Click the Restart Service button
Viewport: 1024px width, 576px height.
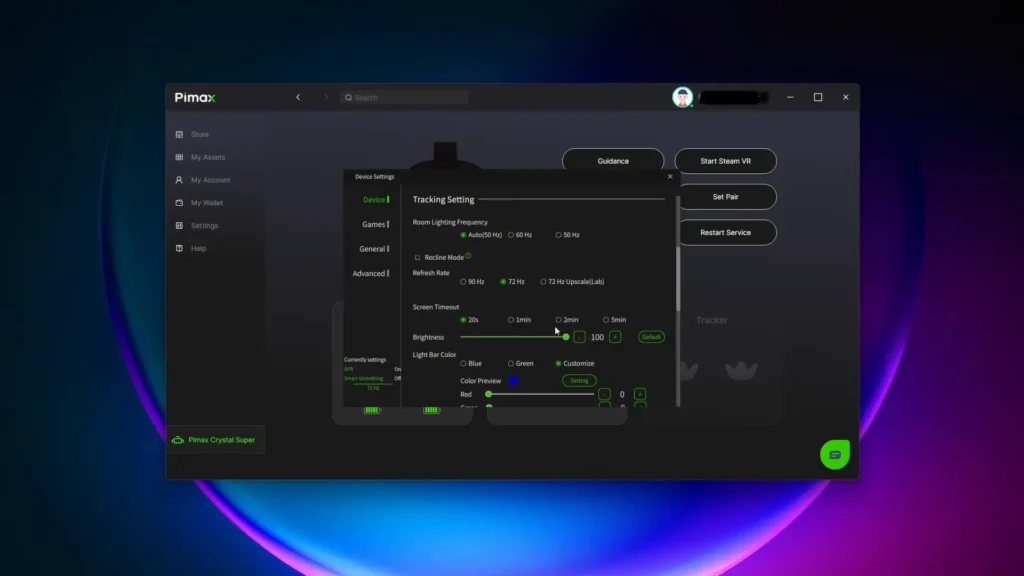click(726, 232)
